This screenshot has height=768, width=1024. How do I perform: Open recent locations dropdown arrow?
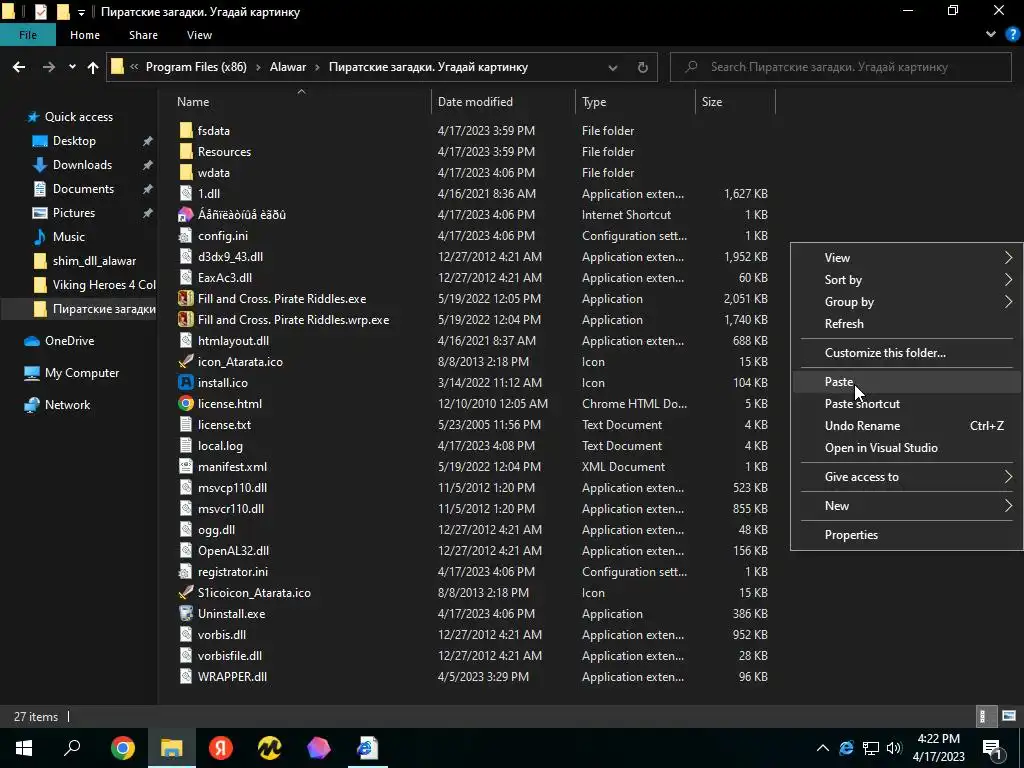pyautogui.click(x=72, y=67)
